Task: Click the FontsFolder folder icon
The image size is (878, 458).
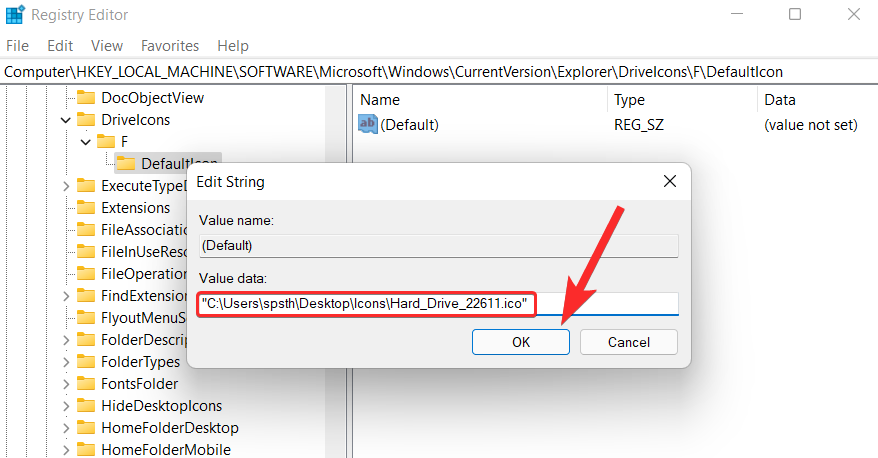Action: click(x=86, y=384)
